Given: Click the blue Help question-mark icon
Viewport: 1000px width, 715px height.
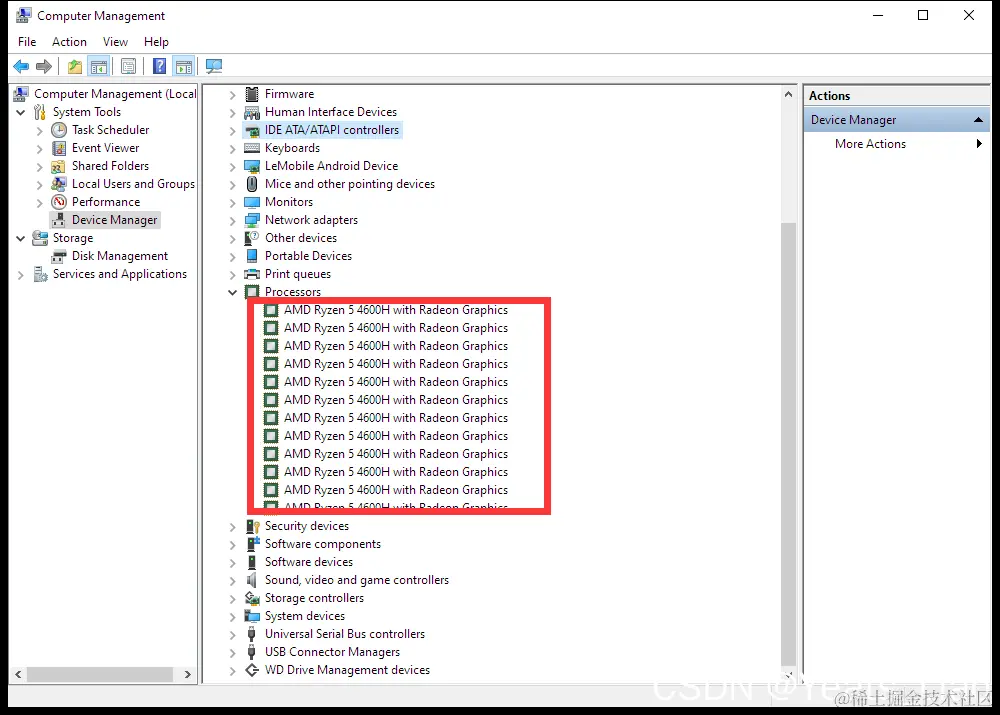Looking at the screenshot, I should (159, 66).
